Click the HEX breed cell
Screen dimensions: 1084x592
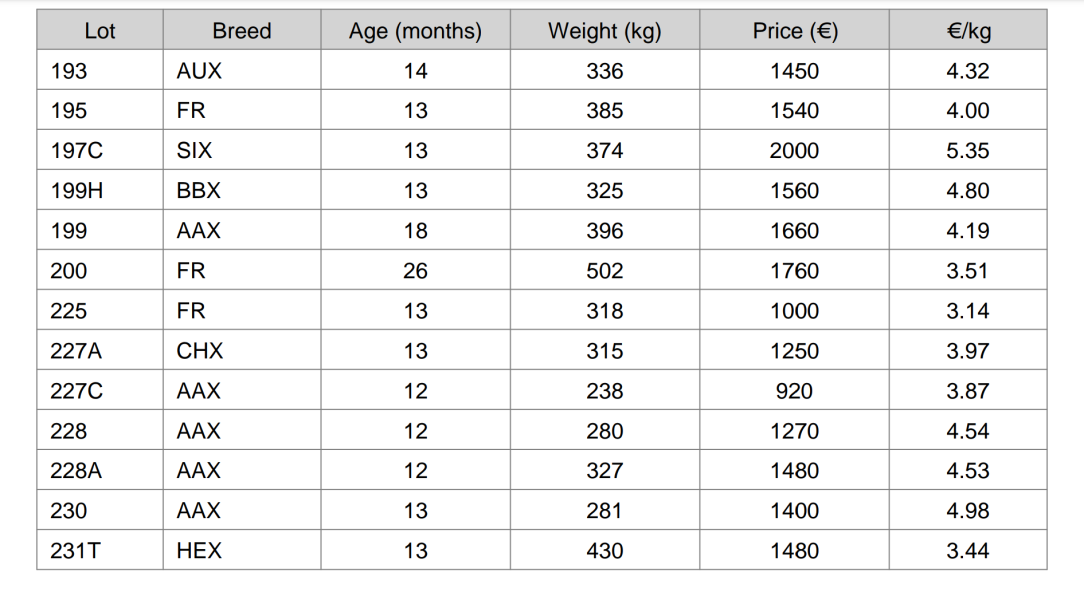(x=199, y=551)
